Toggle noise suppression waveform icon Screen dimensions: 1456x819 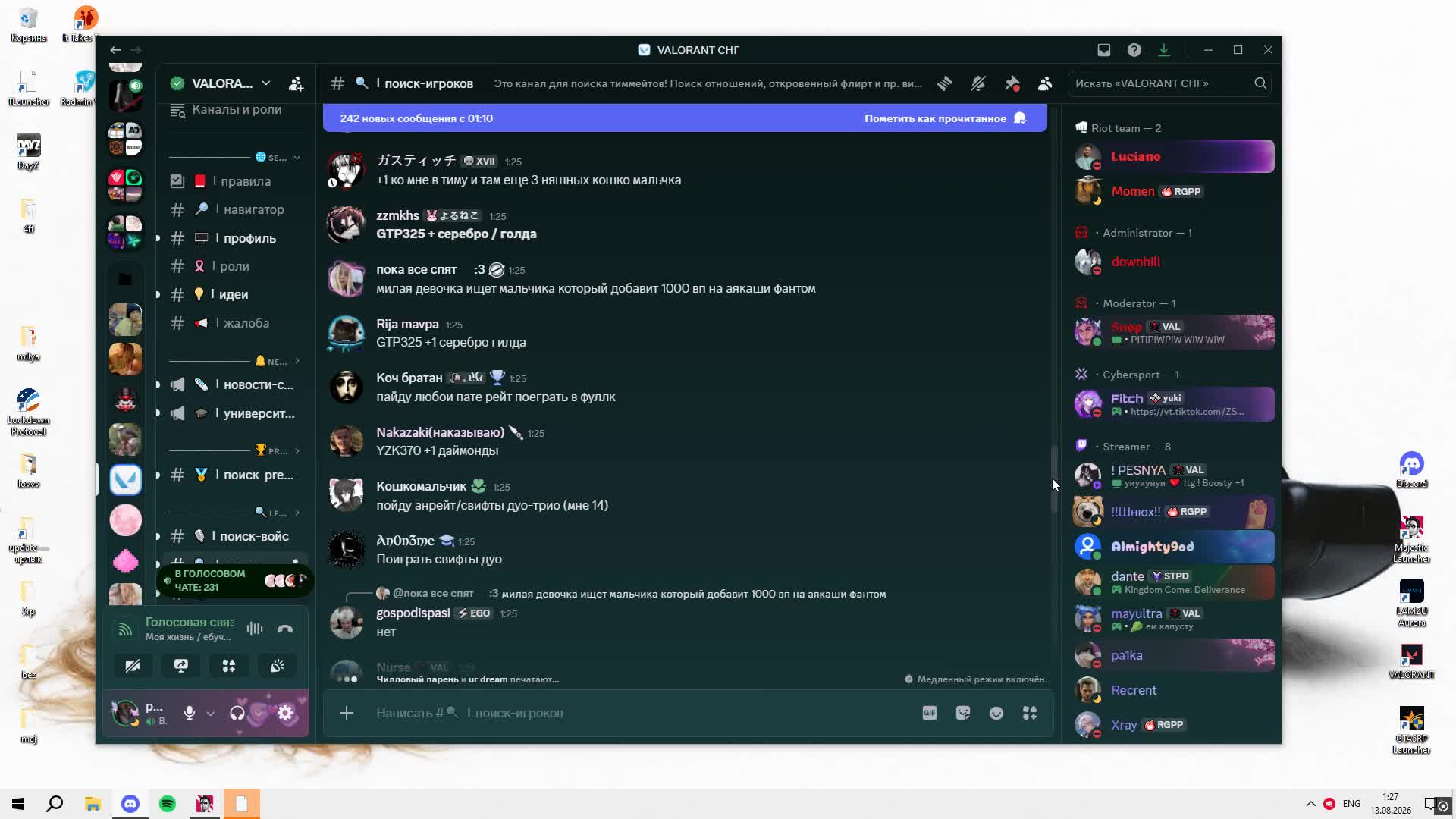255,629
